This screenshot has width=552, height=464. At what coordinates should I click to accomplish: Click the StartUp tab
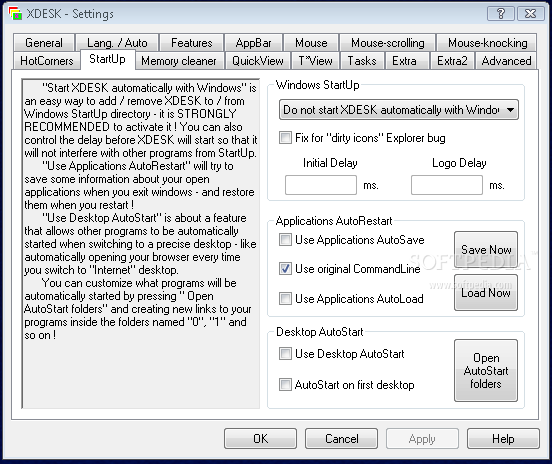(x=107, y=59)
